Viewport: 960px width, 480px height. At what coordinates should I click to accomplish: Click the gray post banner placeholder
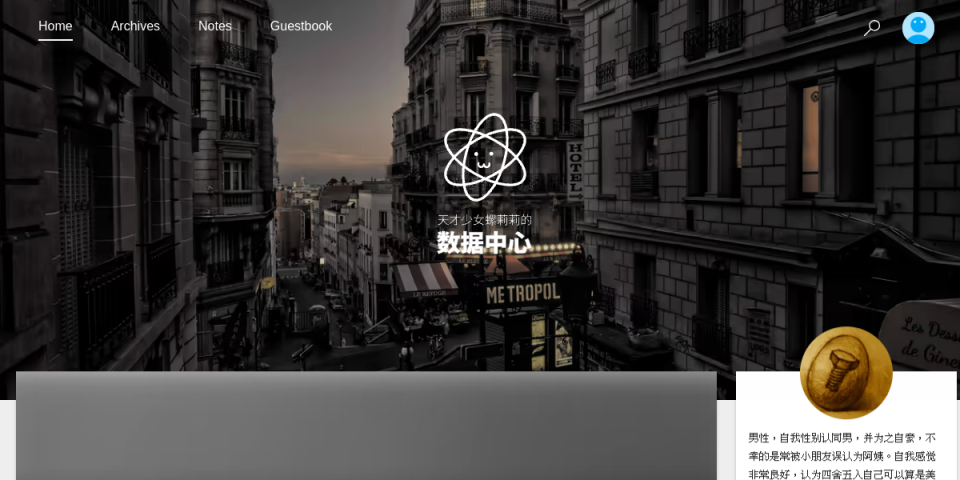point(366,426)
